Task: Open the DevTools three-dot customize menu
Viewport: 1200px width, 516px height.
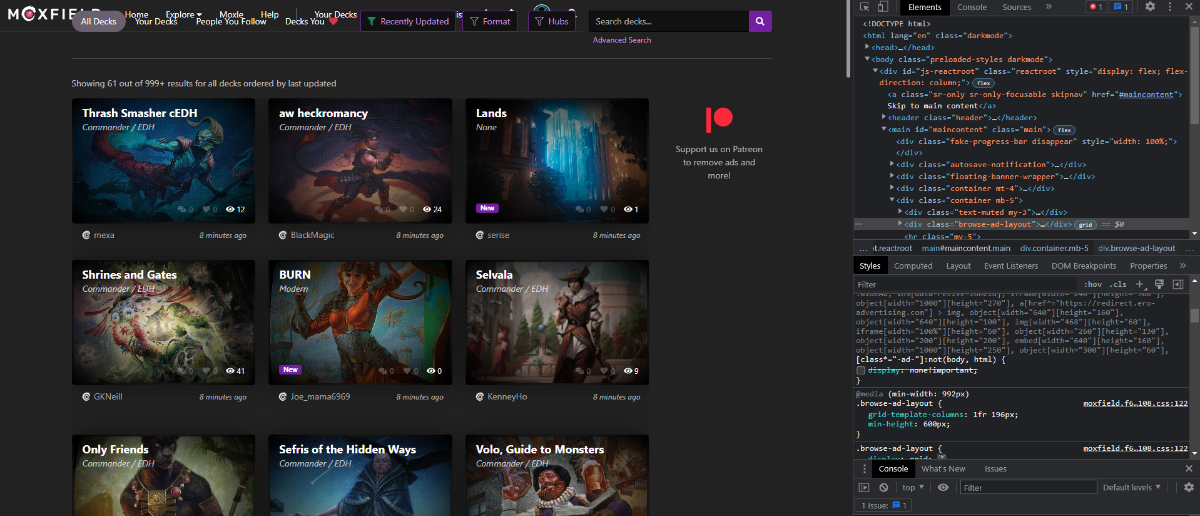Action: pos(1170,6)
